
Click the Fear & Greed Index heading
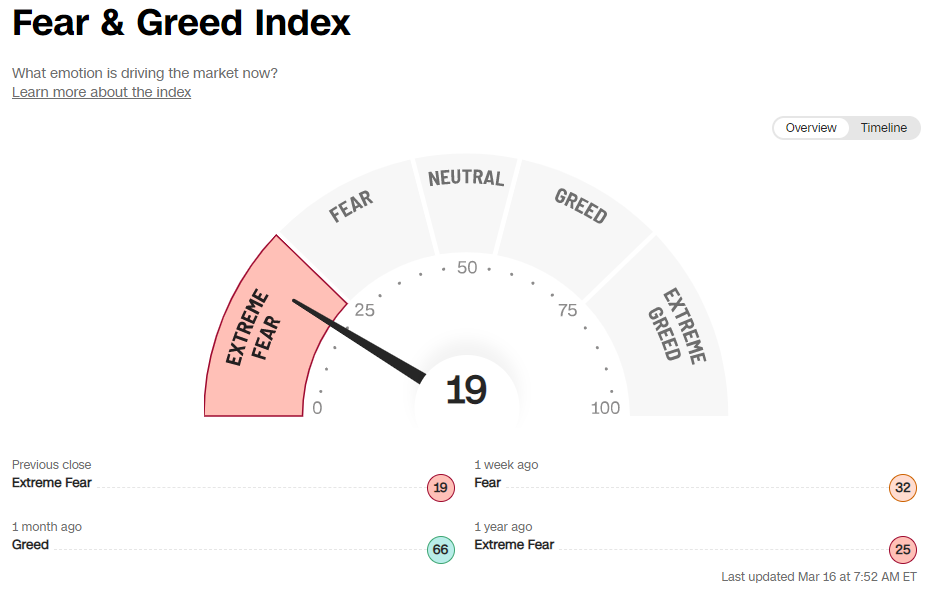tap(180, 23)
